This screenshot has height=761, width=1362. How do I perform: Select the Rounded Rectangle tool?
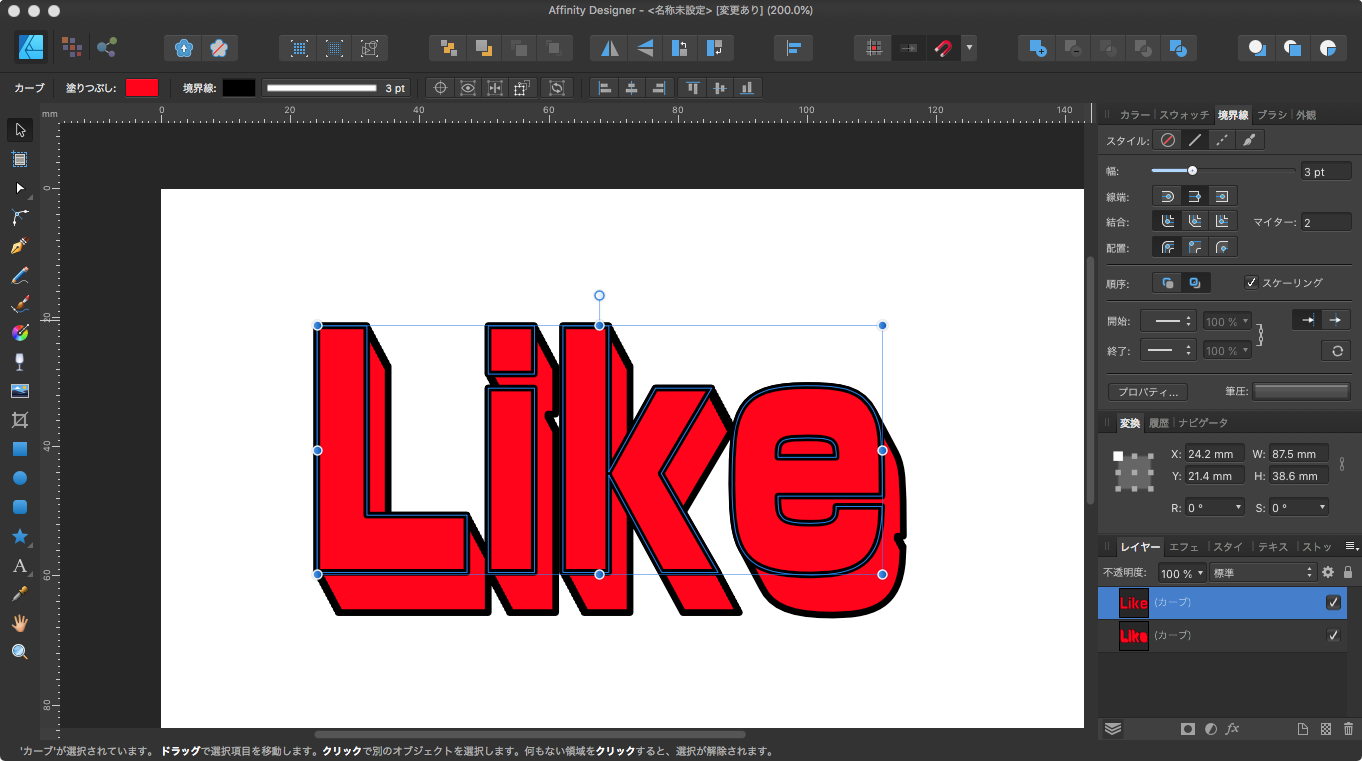pyautogui.click(x=19, y=507)
